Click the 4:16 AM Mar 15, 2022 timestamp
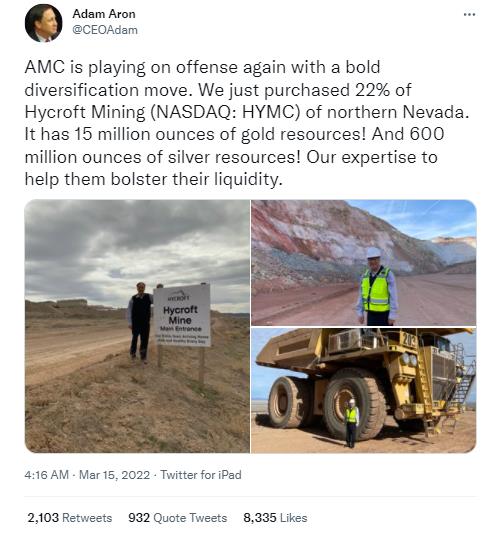This screenshot has height=533, width=499. coord(87,475)
